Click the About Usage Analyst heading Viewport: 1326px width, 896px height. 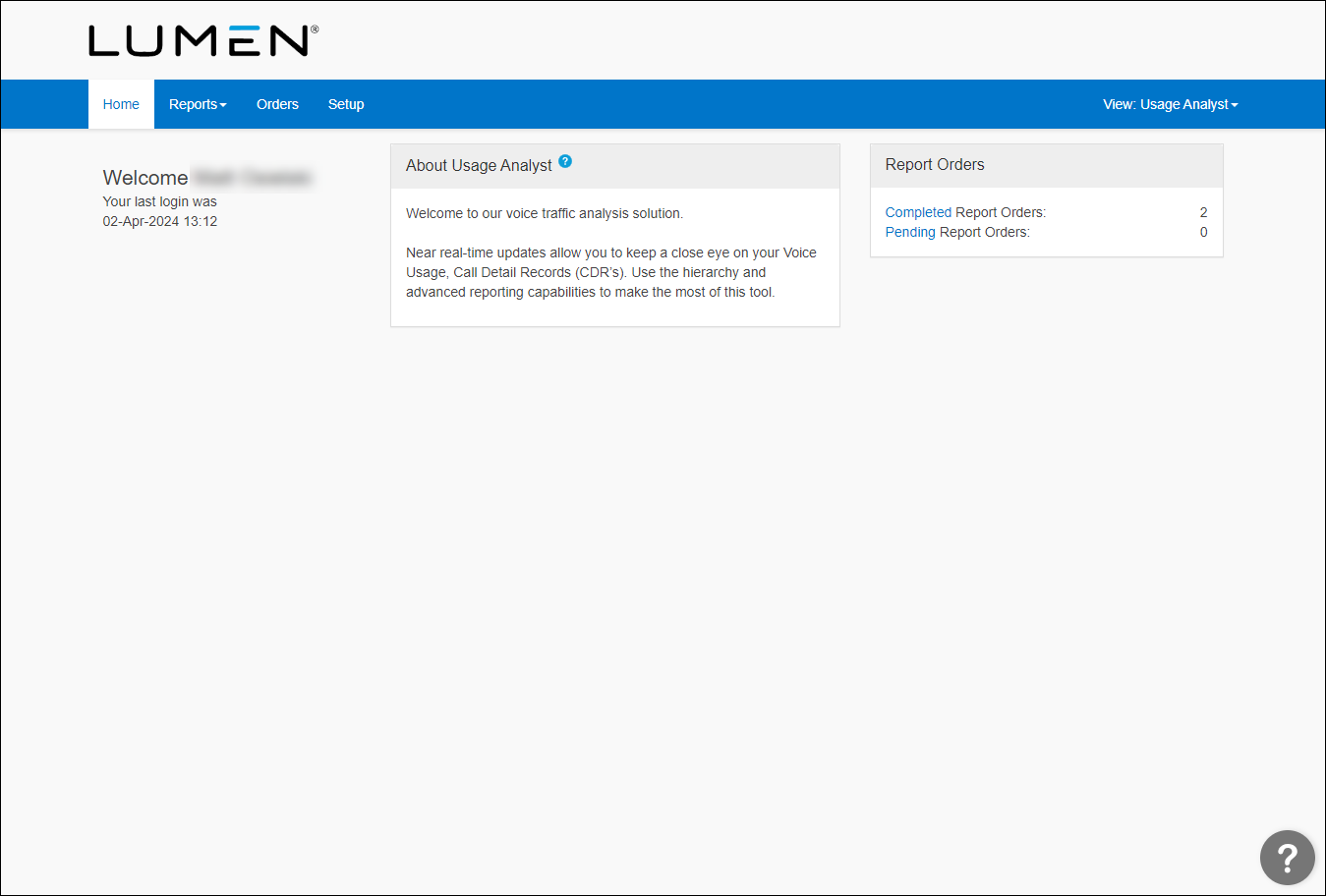click(x=479, y=166)
